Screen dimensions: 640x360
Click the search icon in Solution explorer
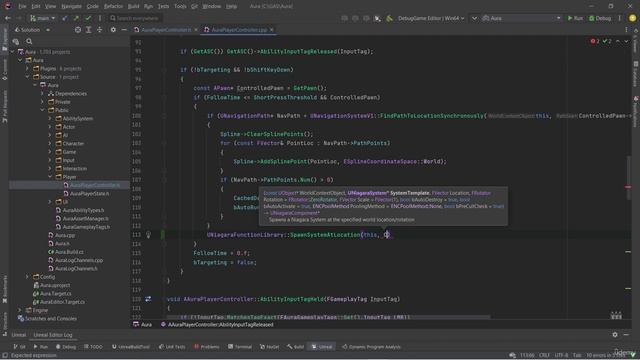29,41
